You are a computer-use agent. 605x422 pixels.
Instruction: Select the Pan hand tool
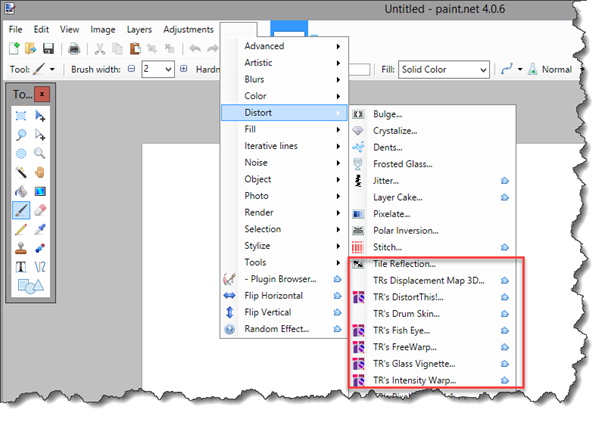click(x=40, y=172)
